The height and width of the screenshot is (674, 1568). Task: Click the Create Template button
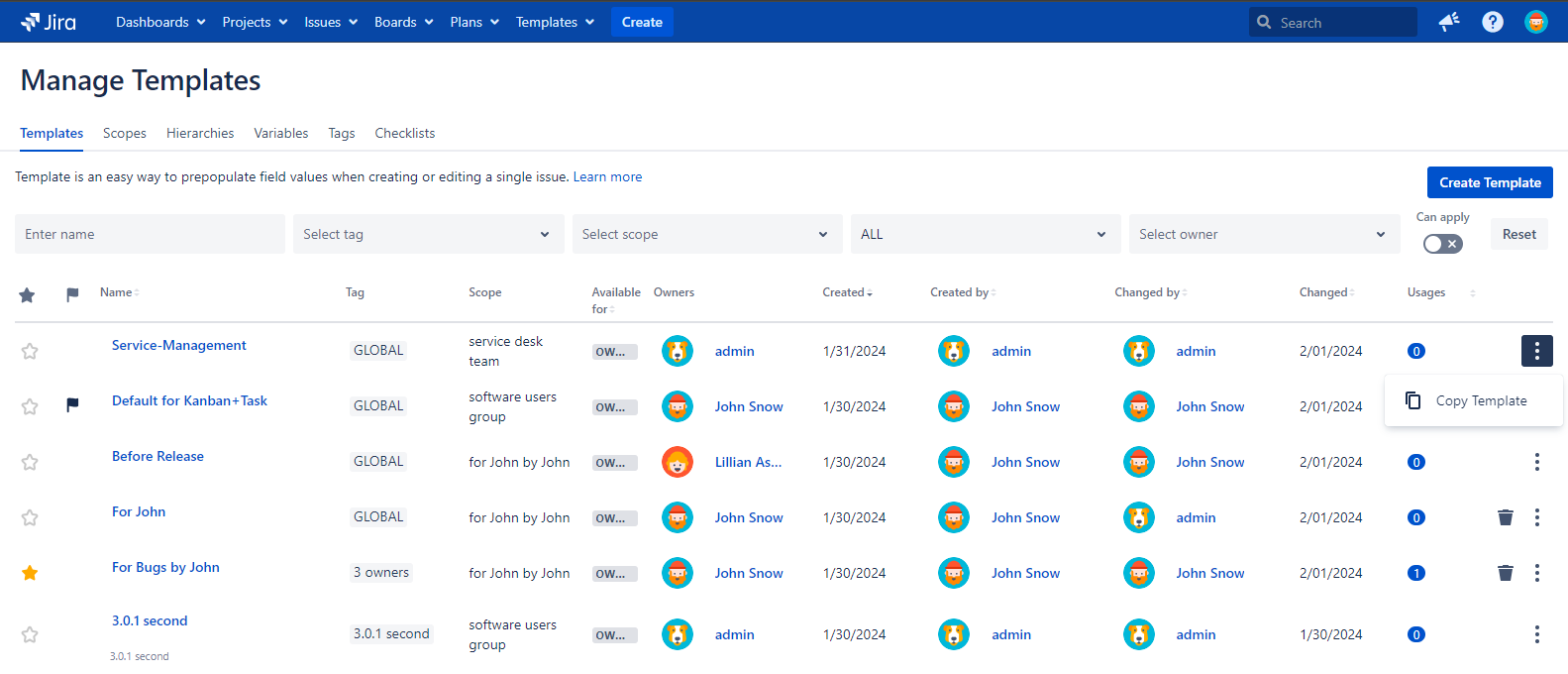point(1489,182)
